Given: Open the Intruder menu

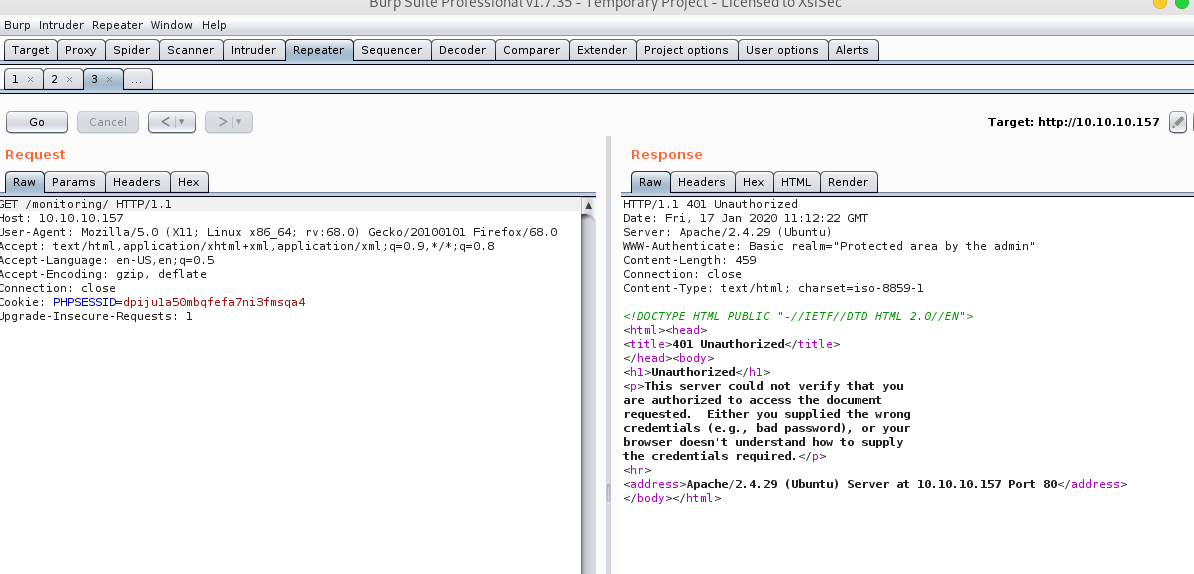Looking at the screenshot, I should 62,25.
